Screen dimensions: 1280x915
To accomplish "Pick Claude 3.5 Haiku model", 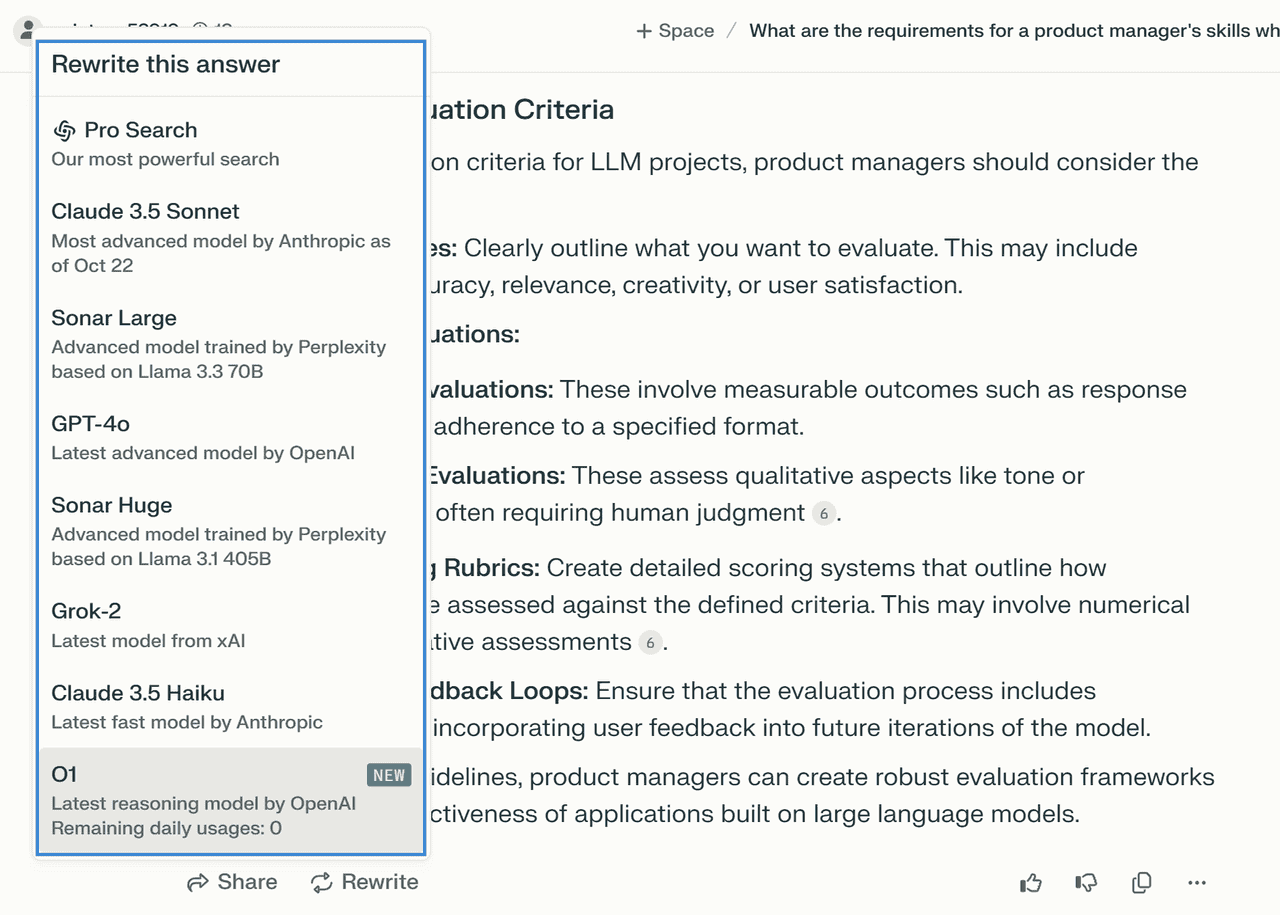I will click(x=230, y=707).
